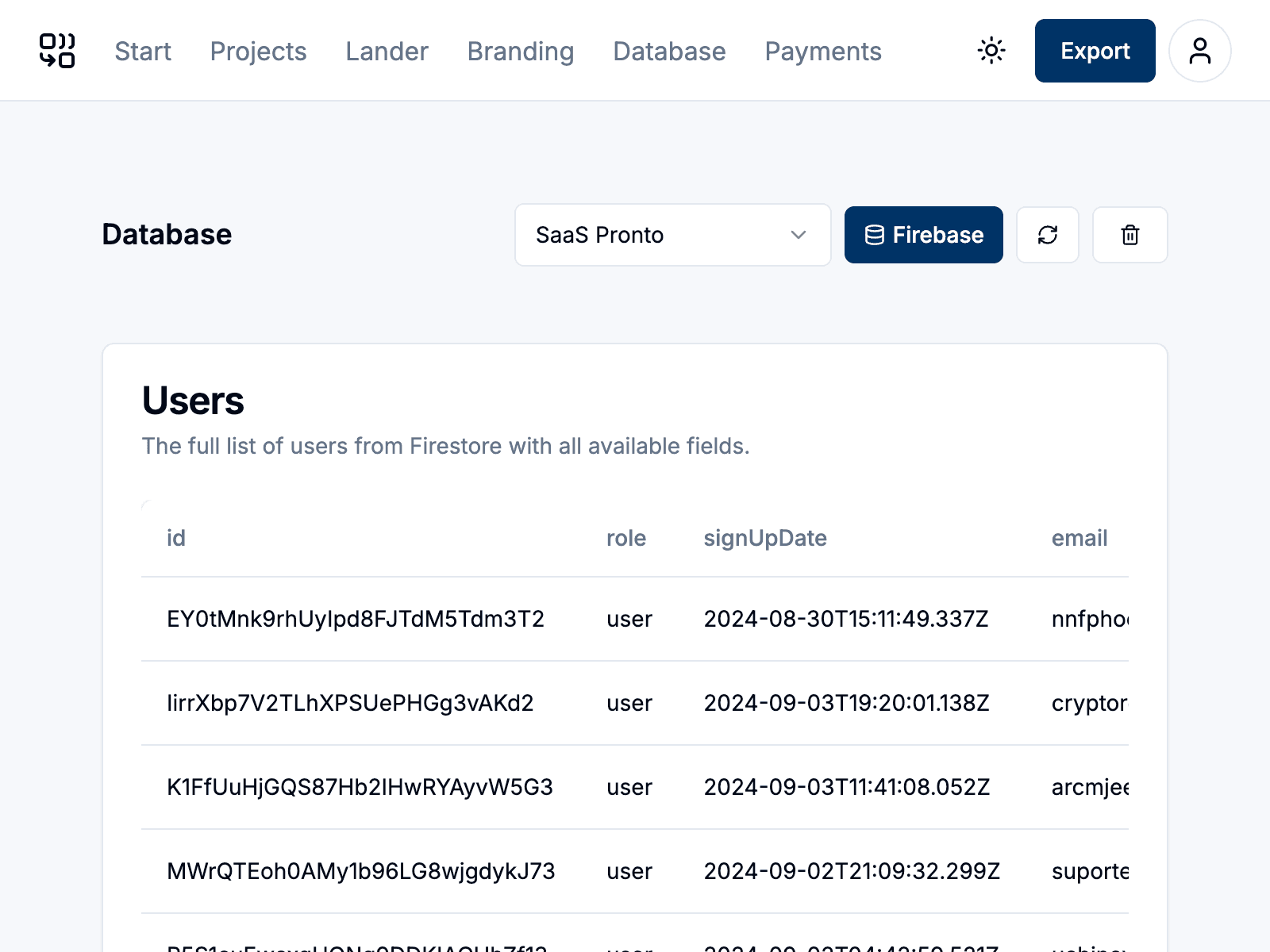This screenshot has height=952, width=1270.
Task: Click the trash delete icon button
Action: 1130,235
